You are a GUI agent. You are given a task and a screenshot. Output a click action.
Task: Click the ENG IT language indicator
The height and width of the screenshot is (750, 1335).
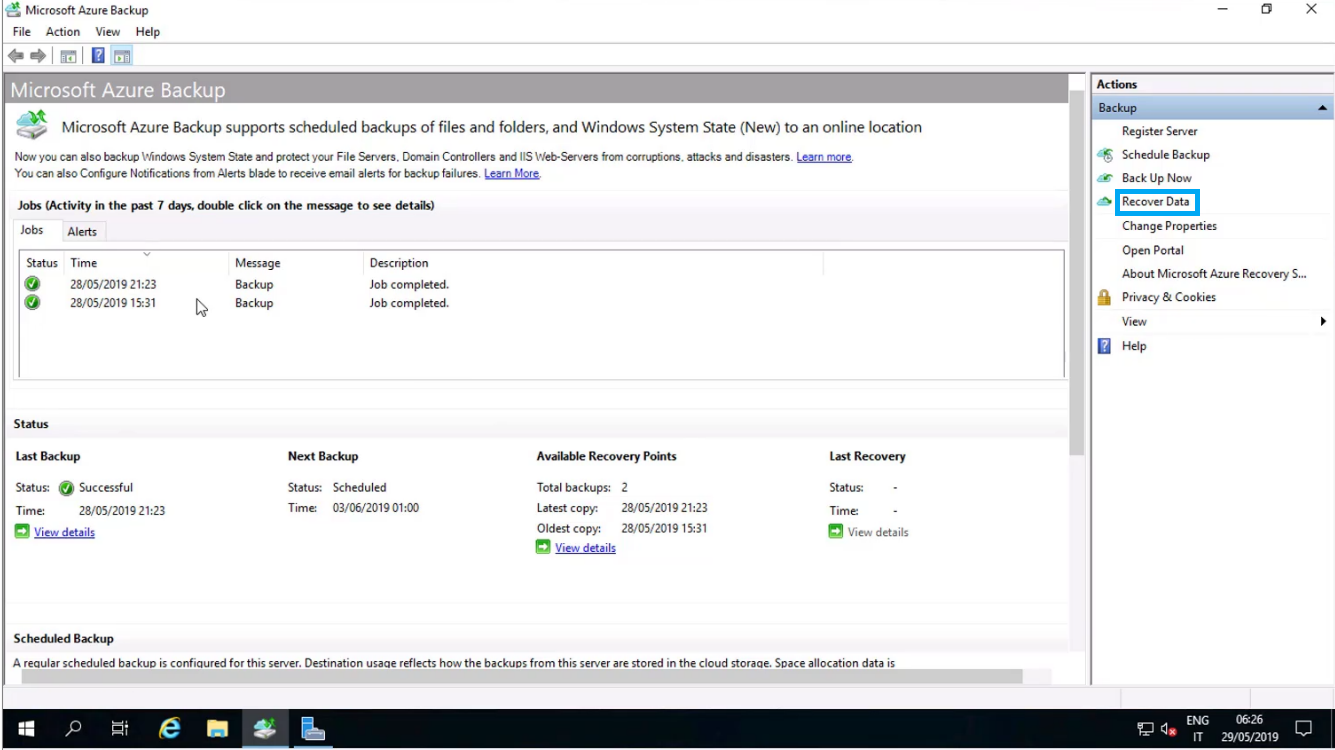pyautogui.click(x=1197, y=729)
